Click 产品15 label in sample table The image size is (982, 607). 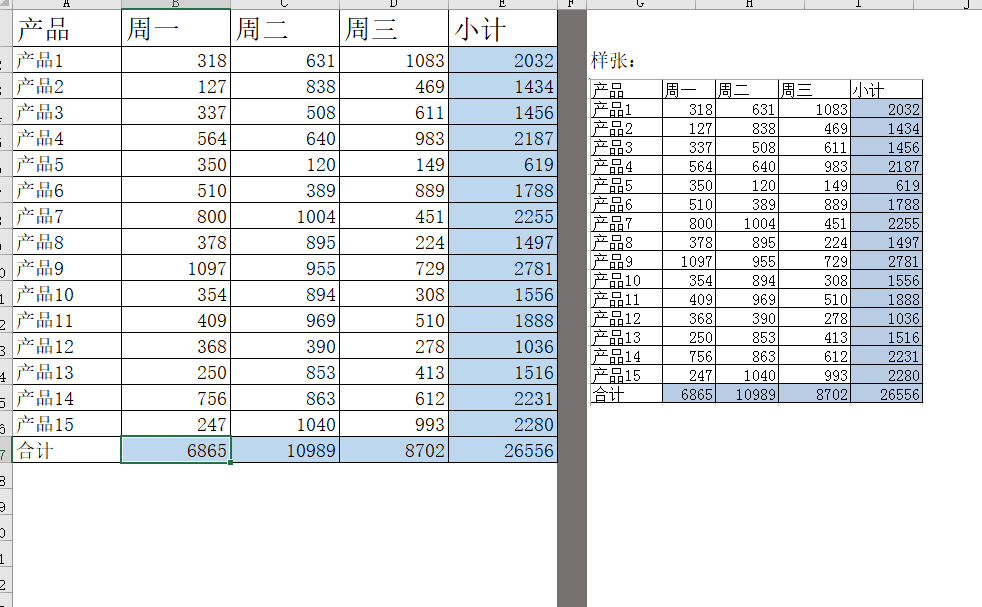tap(626, 375)
